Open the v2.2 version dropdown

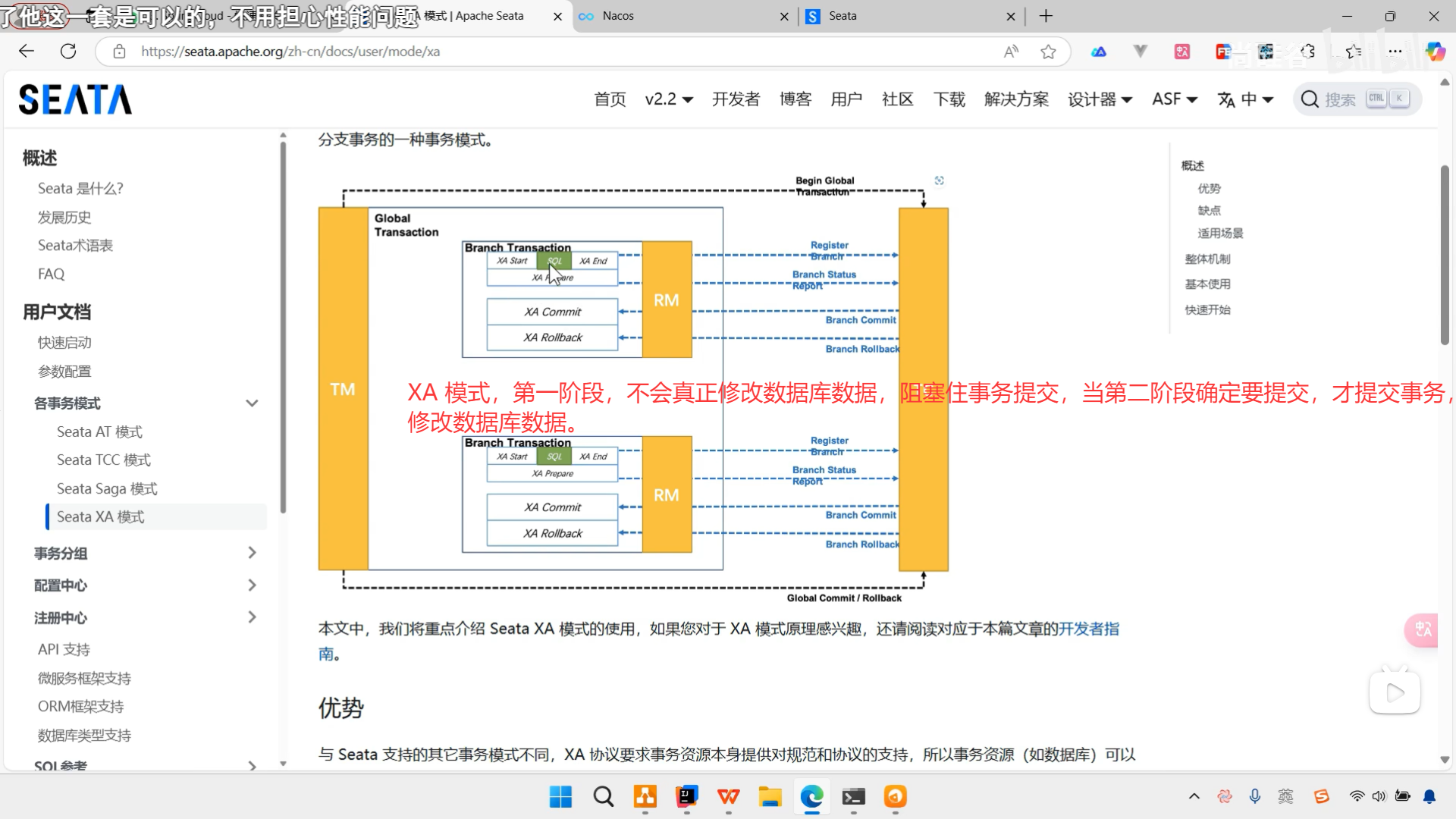pos(669,99)
